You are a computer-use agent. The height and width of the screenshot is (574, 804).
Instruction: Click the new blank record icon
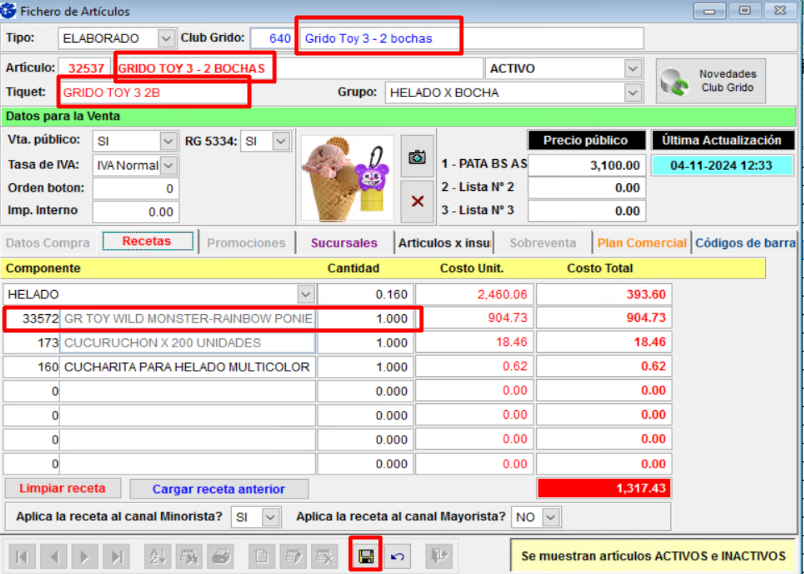click(262, 557)
